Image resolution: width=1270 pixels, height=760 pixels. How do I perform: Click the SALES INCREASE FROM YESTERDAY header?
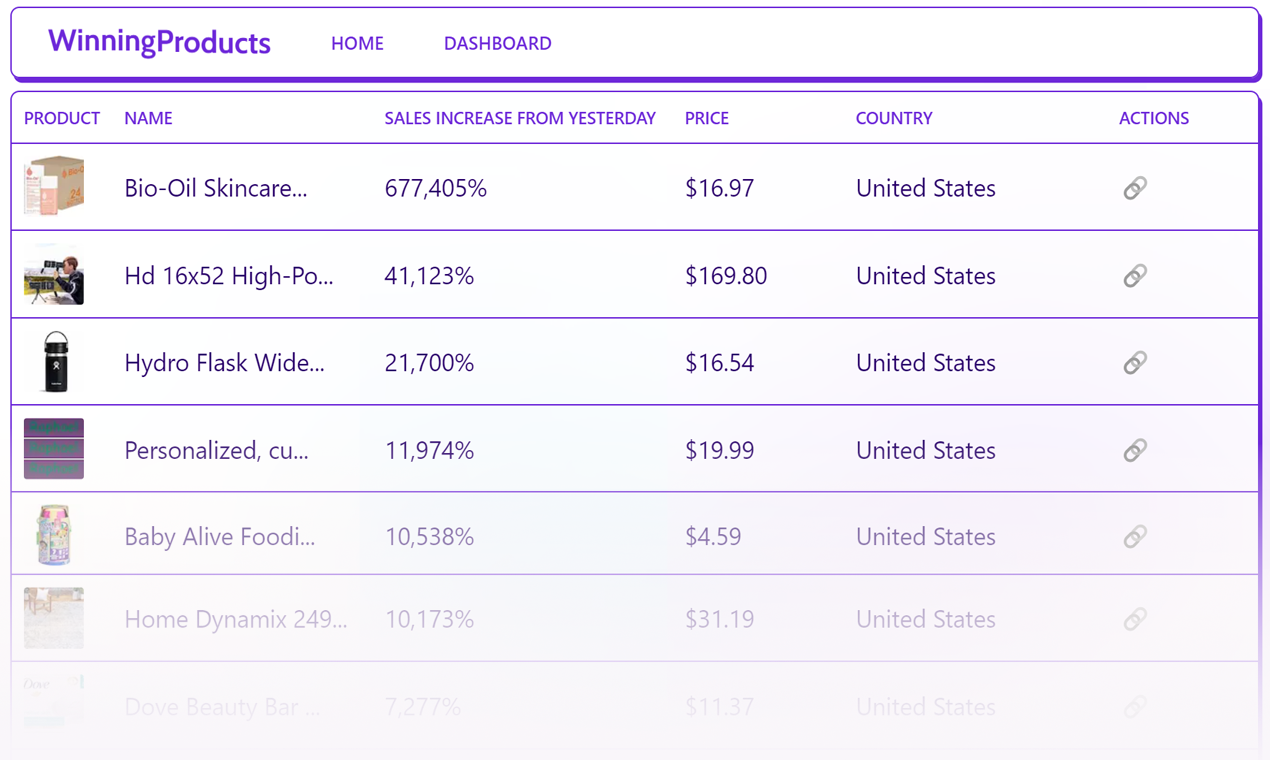pyautogui.click(x=520, y=118)
